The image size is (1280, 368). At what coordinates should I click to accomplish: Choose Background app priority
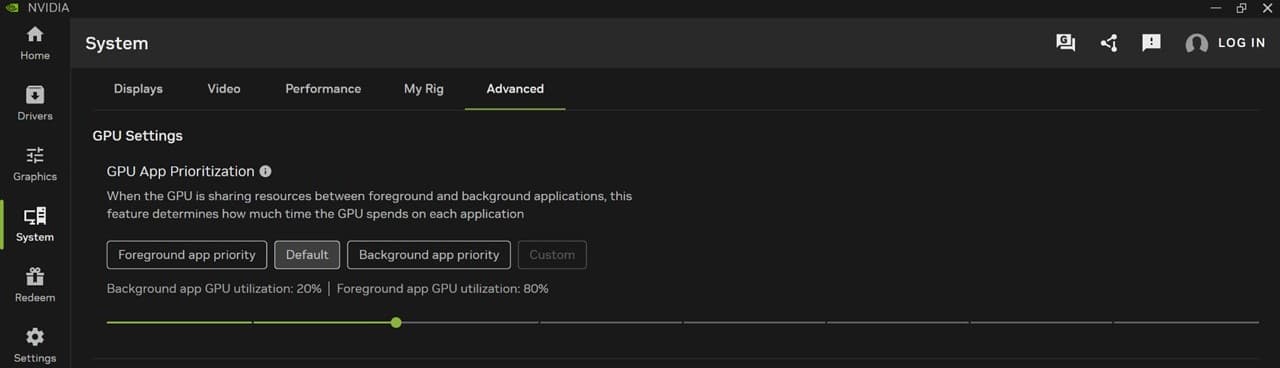tap(429, 255)
